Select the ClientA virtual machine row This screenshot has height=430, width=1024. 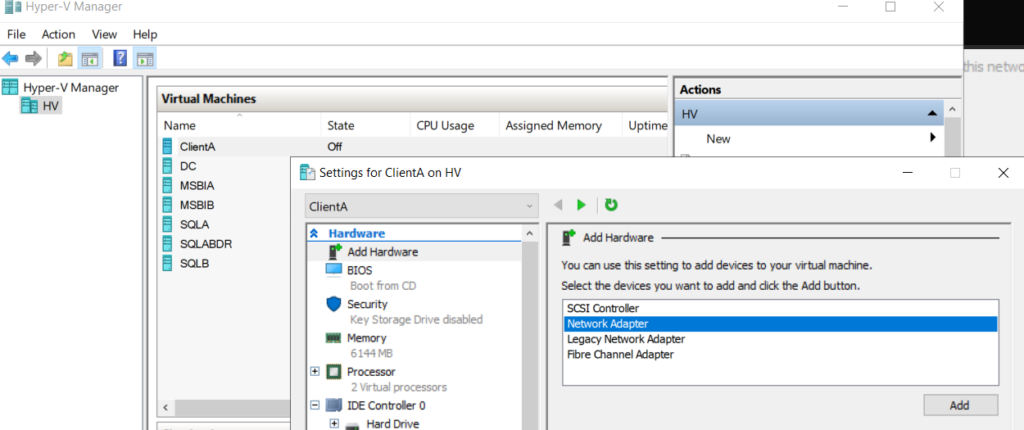click(x=415, y=146)
